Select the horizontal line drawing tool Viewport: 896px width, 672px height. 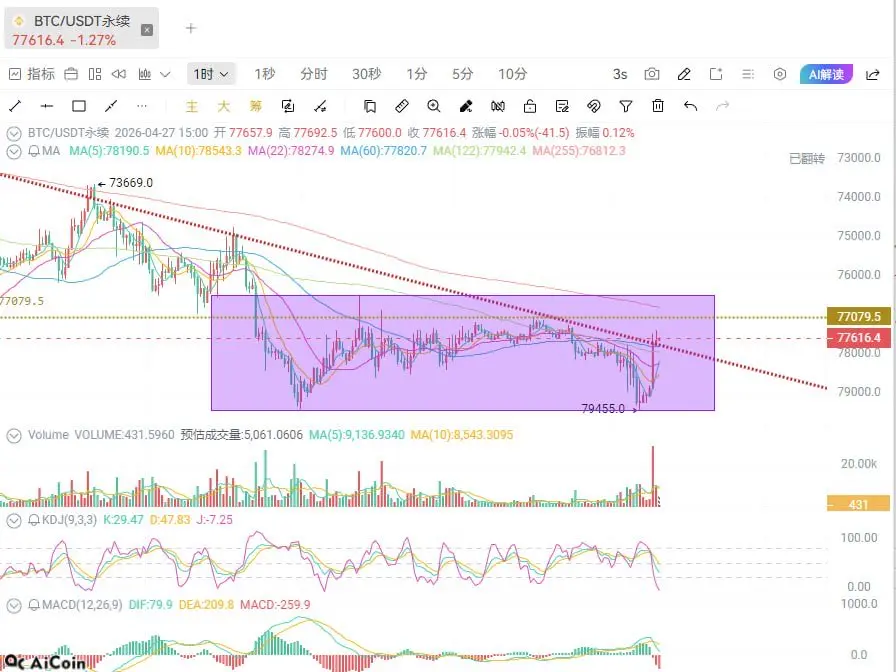tap(47, 106)
